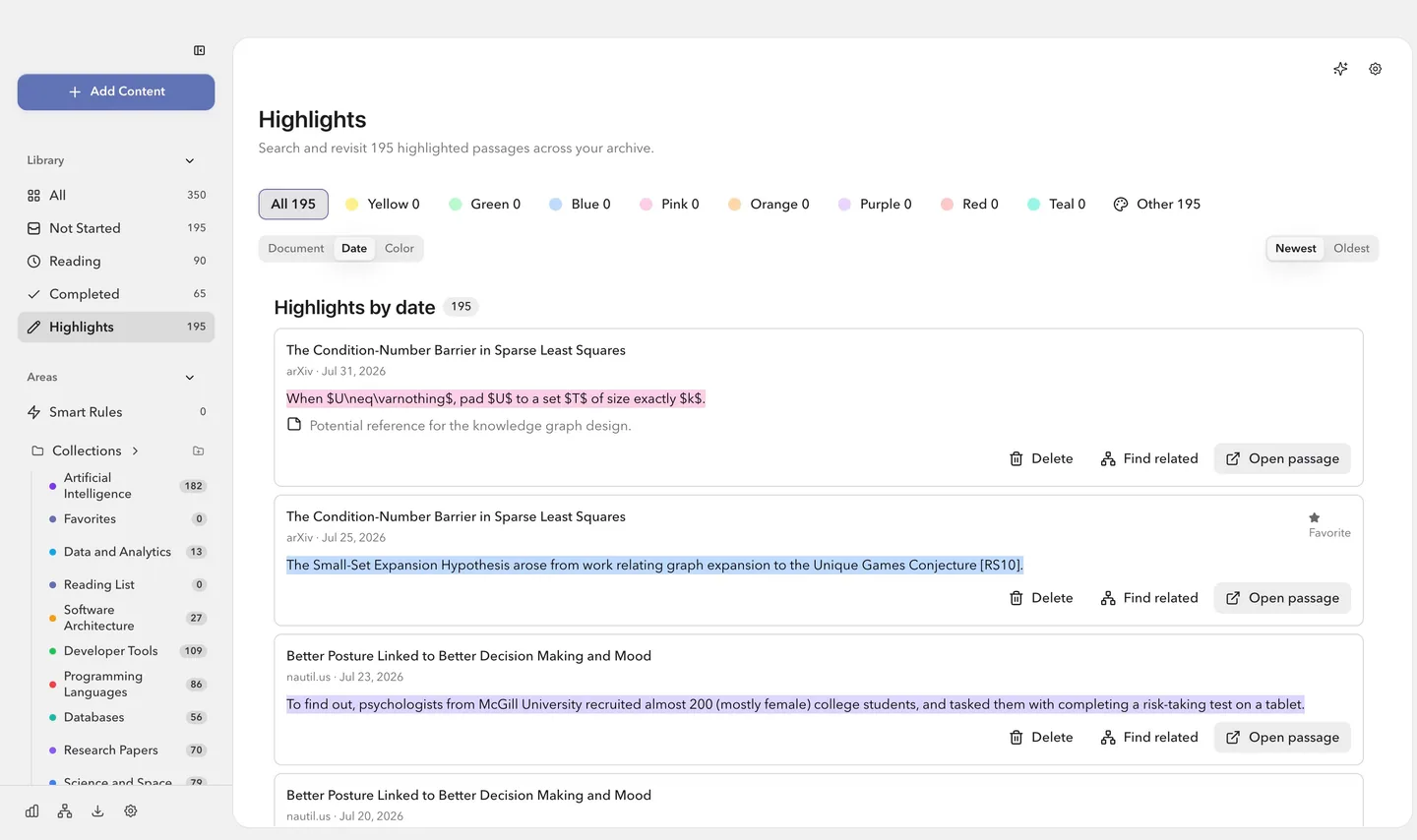Select Highlights in the sidebar
1417x840 pixels.
116,327
